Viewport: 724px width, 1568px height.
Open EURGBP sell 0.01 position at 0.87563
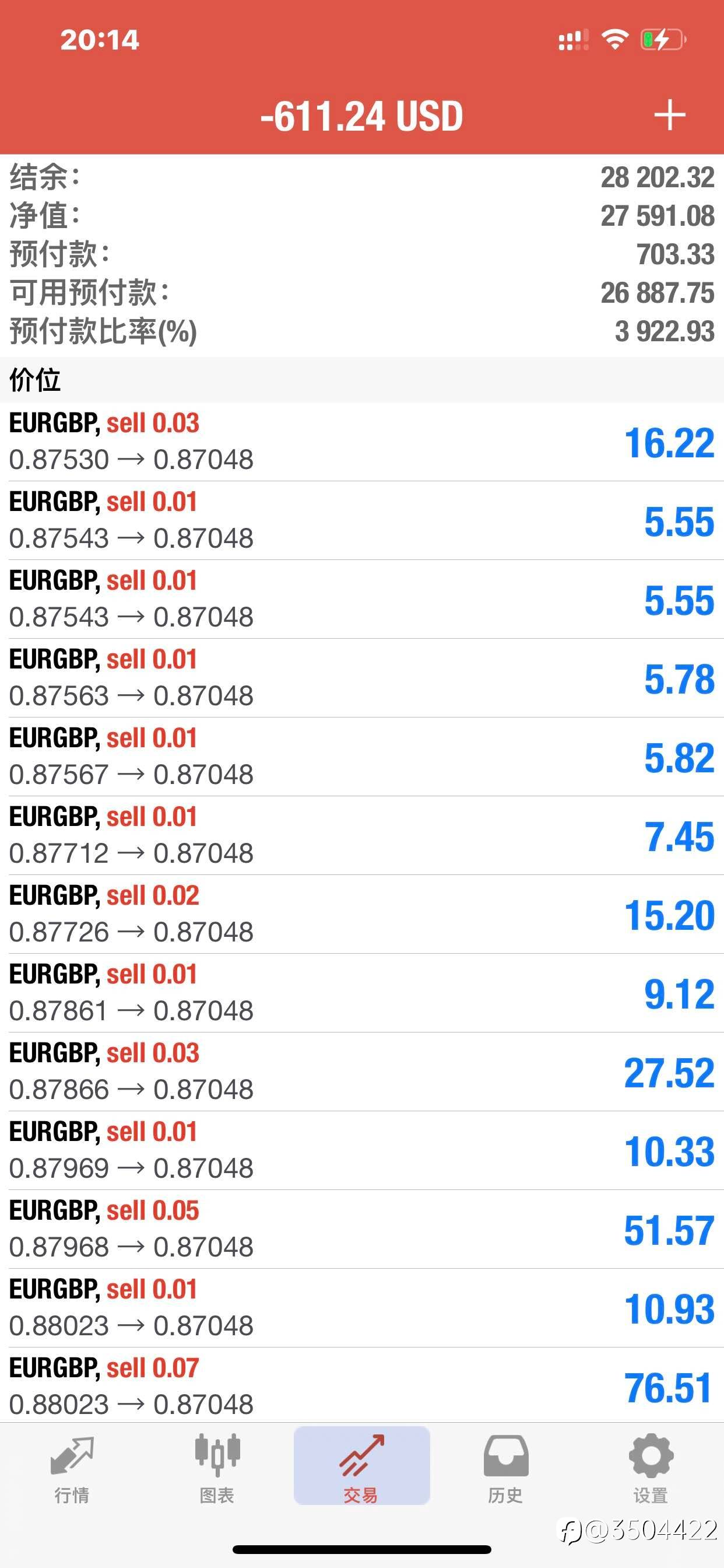(362, 677)
